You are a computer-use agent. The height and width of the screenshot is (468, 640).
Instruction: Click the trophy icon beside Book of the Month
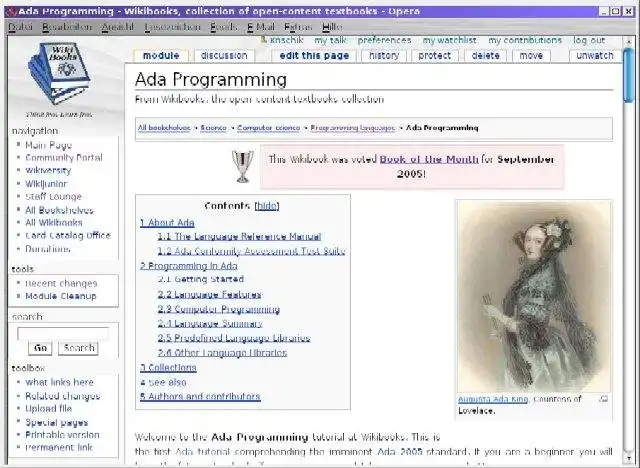tap(242, 166)
